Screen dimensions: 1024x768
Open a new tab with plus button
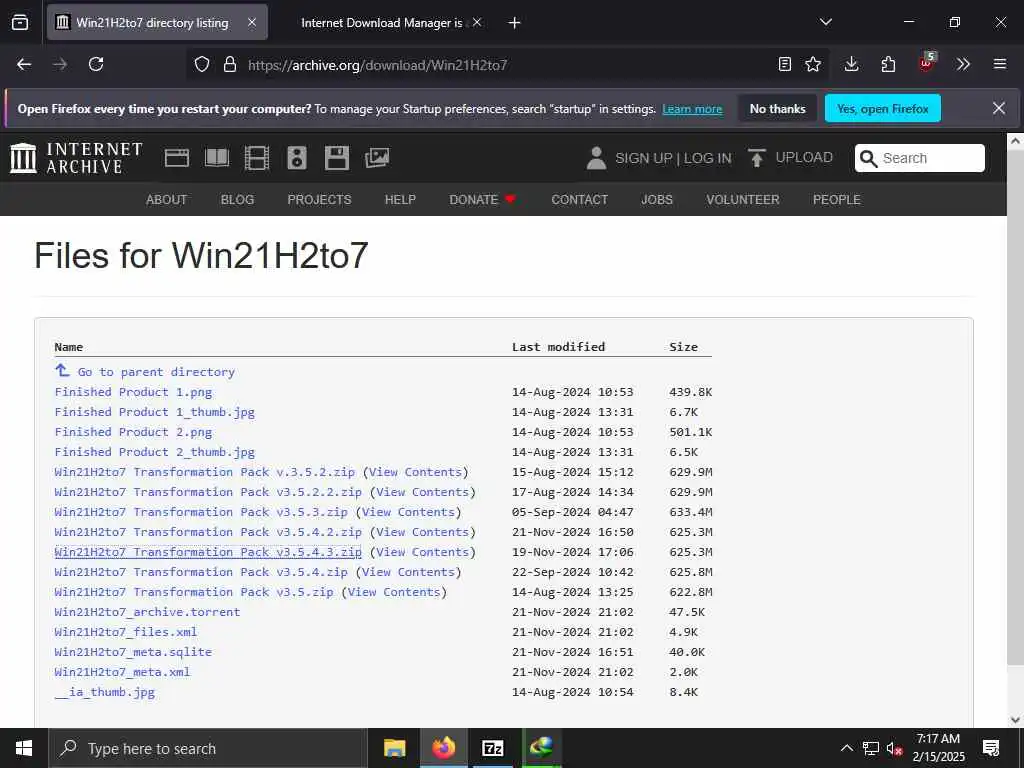click(515, 23)
